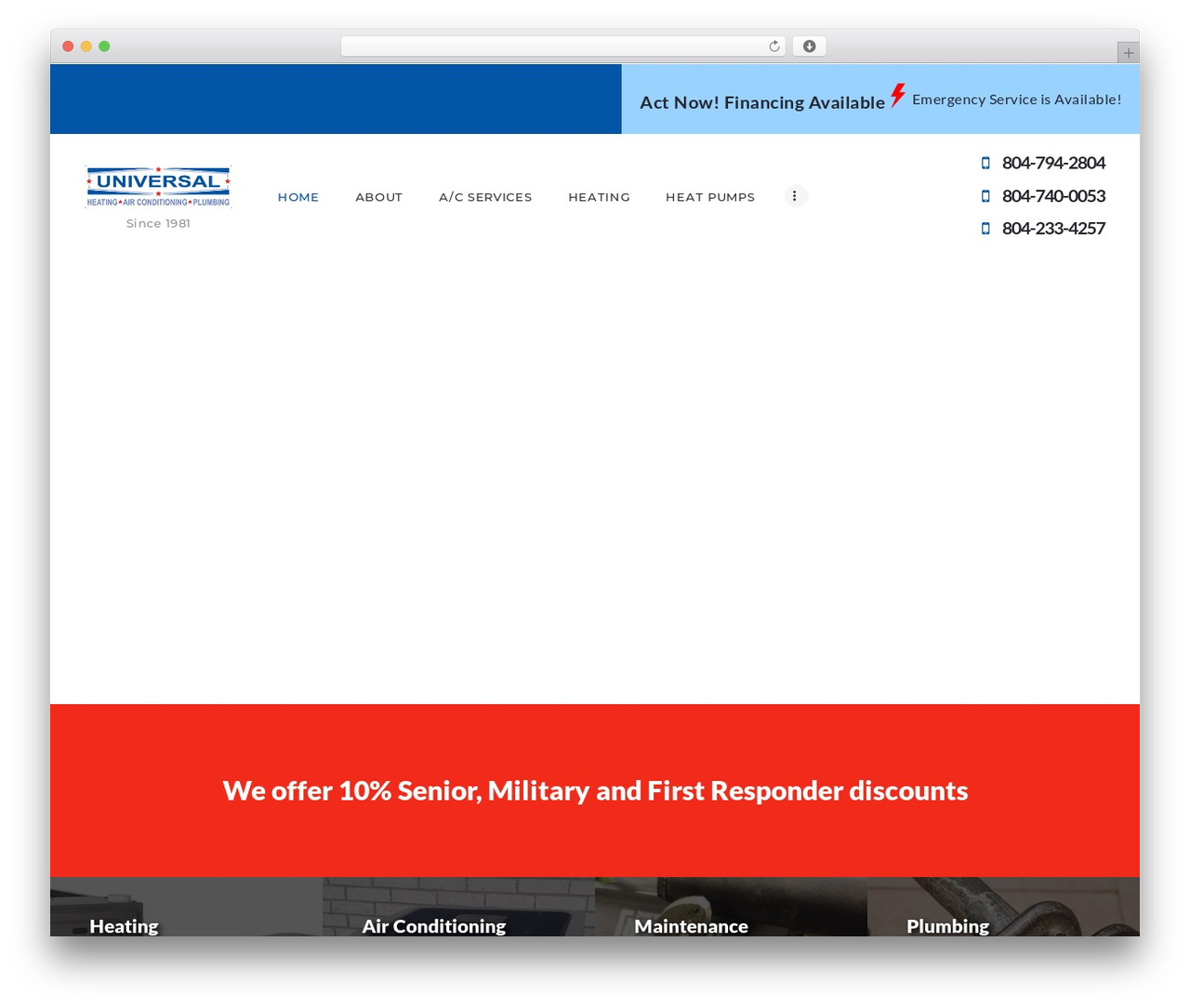Click phone icon beside 804-740-0053
The height and width of the screenshot is (1008, 1190).
[985, 196]
